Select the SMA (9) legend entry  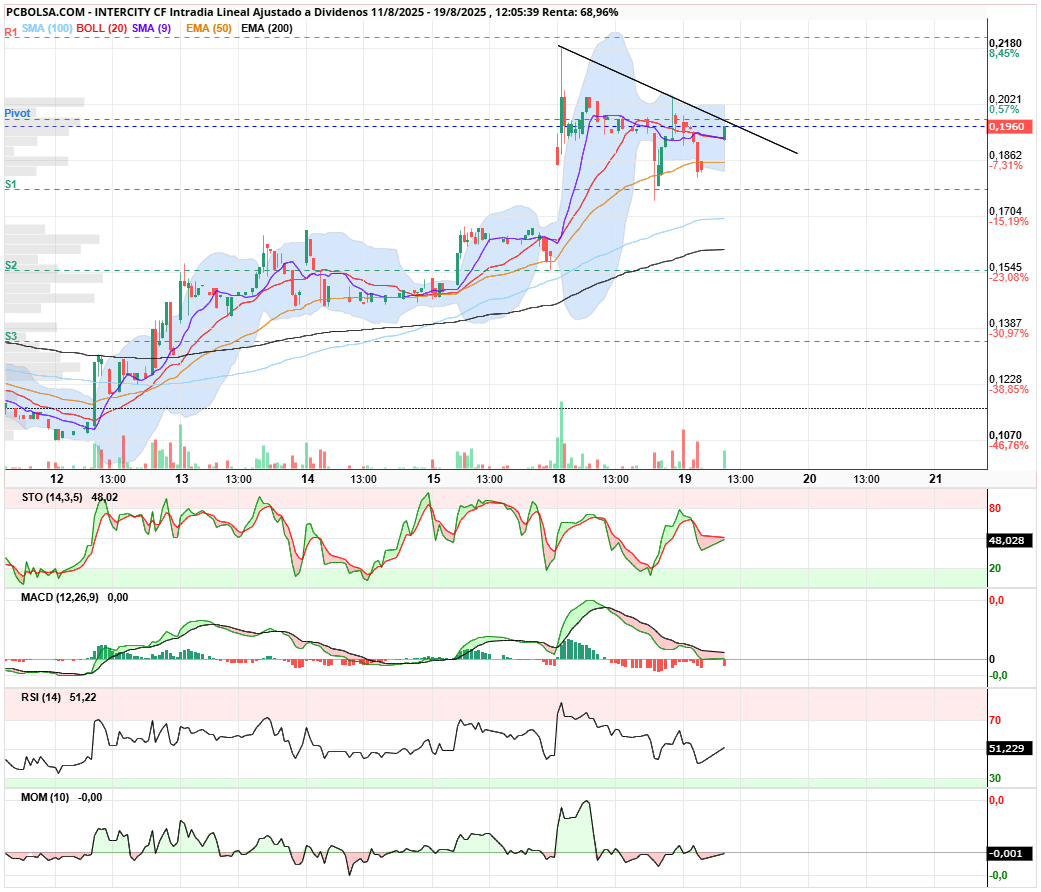click(x=151, y=29)
